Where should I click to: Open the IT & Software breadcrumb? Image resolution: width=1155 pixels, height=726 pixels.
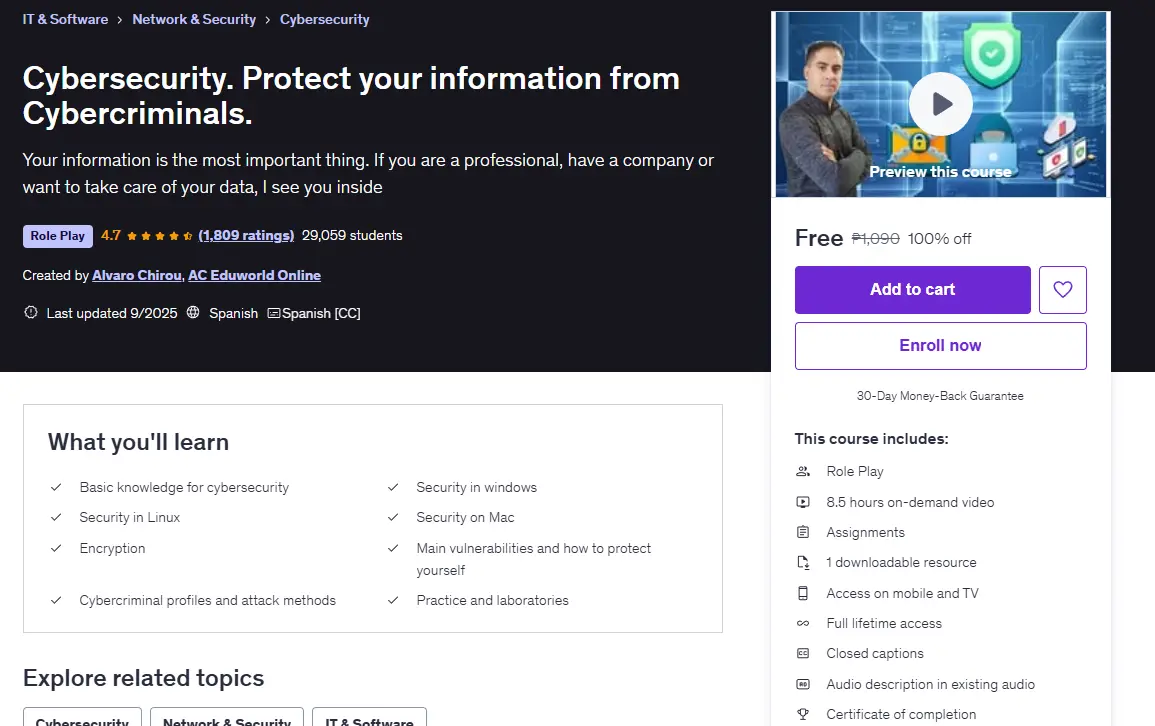click(65, 19)
